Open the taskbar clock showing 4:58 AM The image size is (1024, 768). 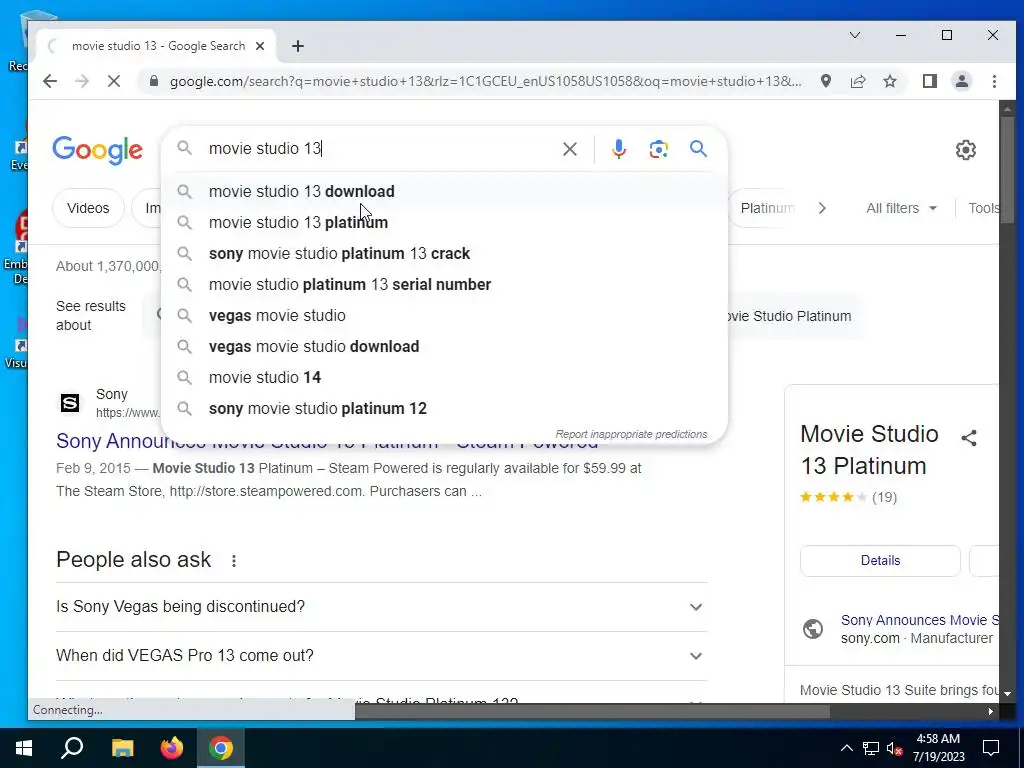click(938, 748)
